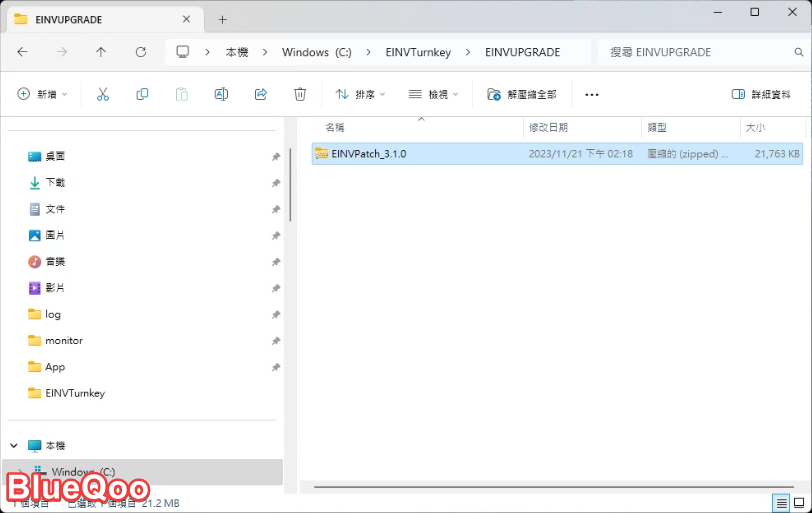
Task: Collapse the 本機 tree node
Action: pos(14,445)
